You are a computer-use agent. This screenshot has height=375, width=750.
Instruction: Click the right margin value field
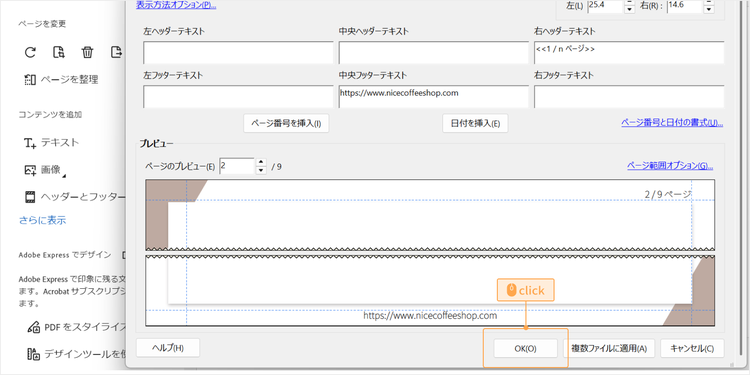click(x=685, y=7)
